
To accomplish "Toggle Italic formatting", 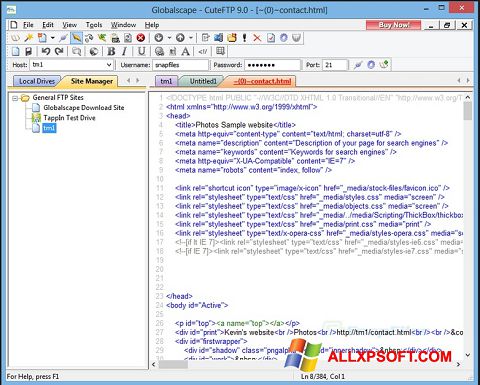I will [x=124, y=51].
